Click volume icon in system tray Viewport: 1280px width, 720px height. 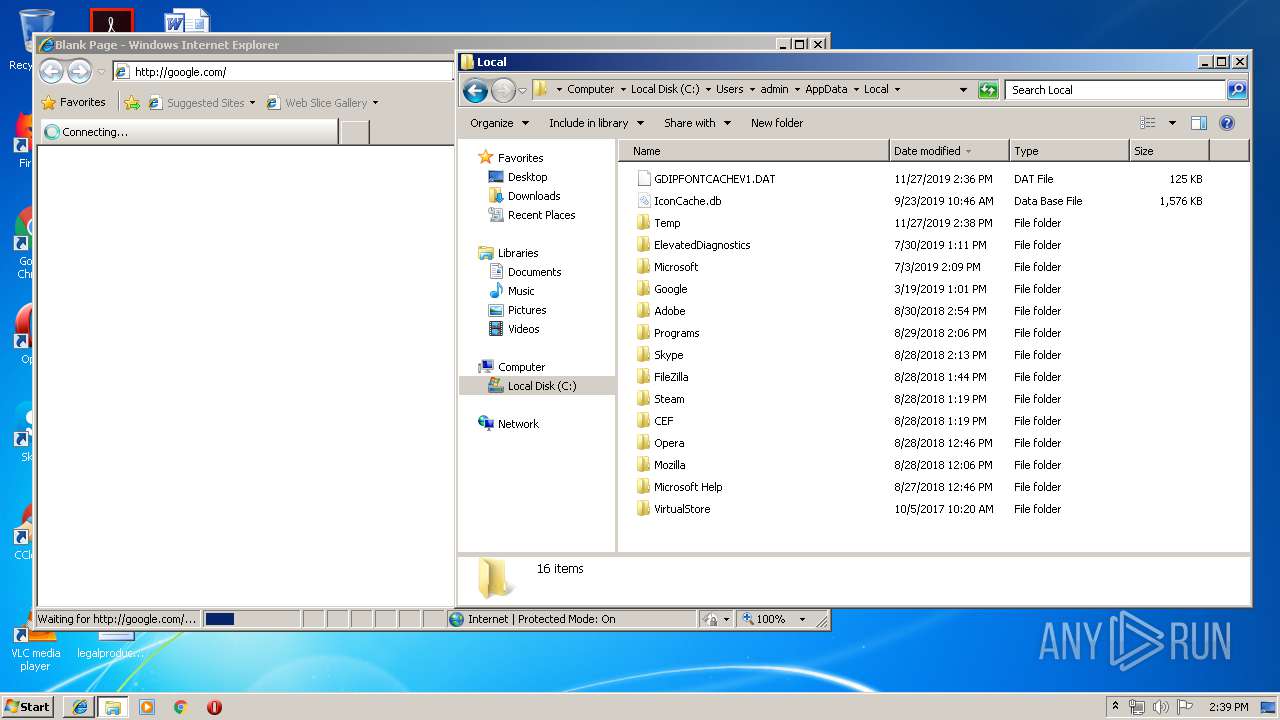[x=1161, y=707]
